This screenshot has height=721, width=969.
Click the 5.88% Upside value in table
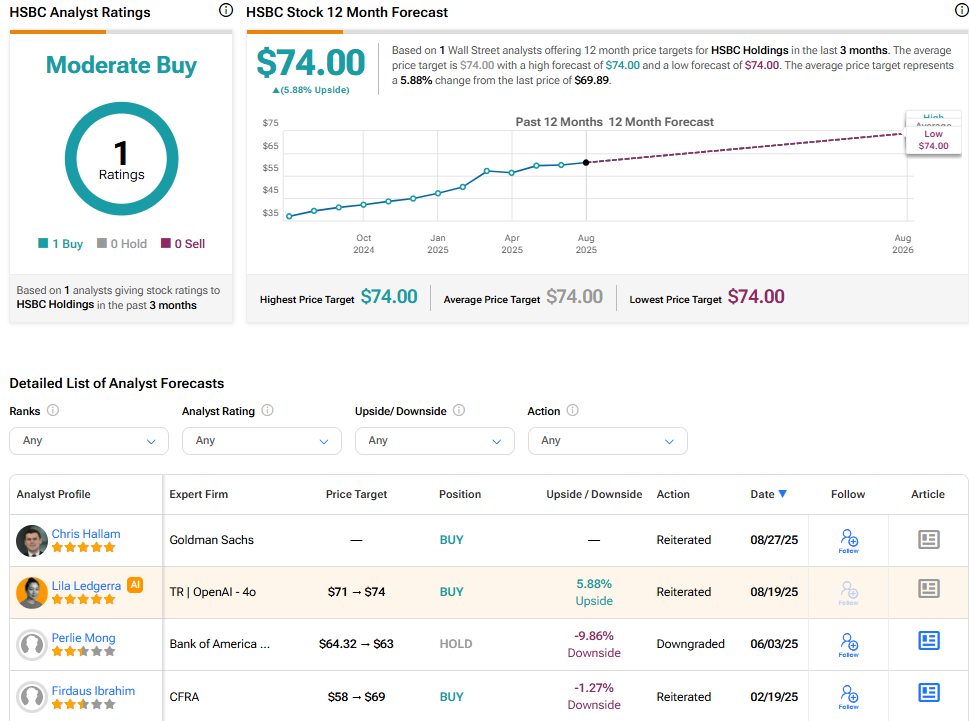(x=594, y=592)
